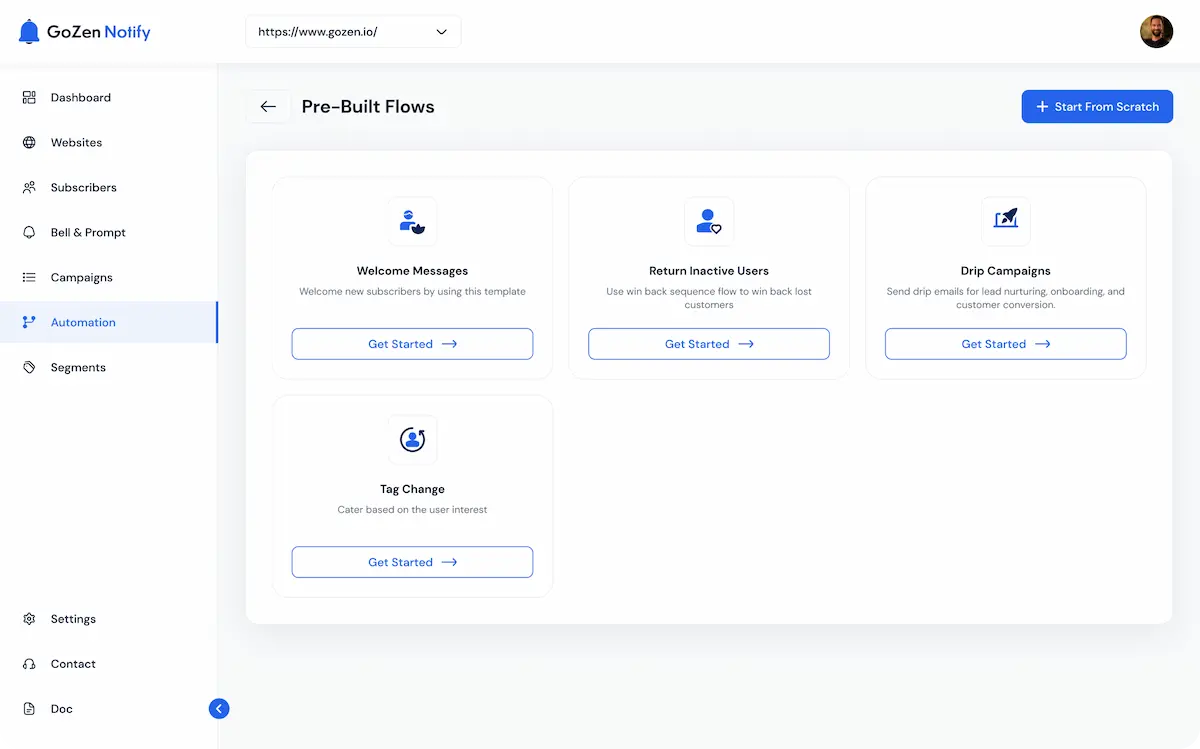Image resolution: width=1200 pixels, height=749 pixels.
Task: Switch to the Automation section
Action: (83, 322)
